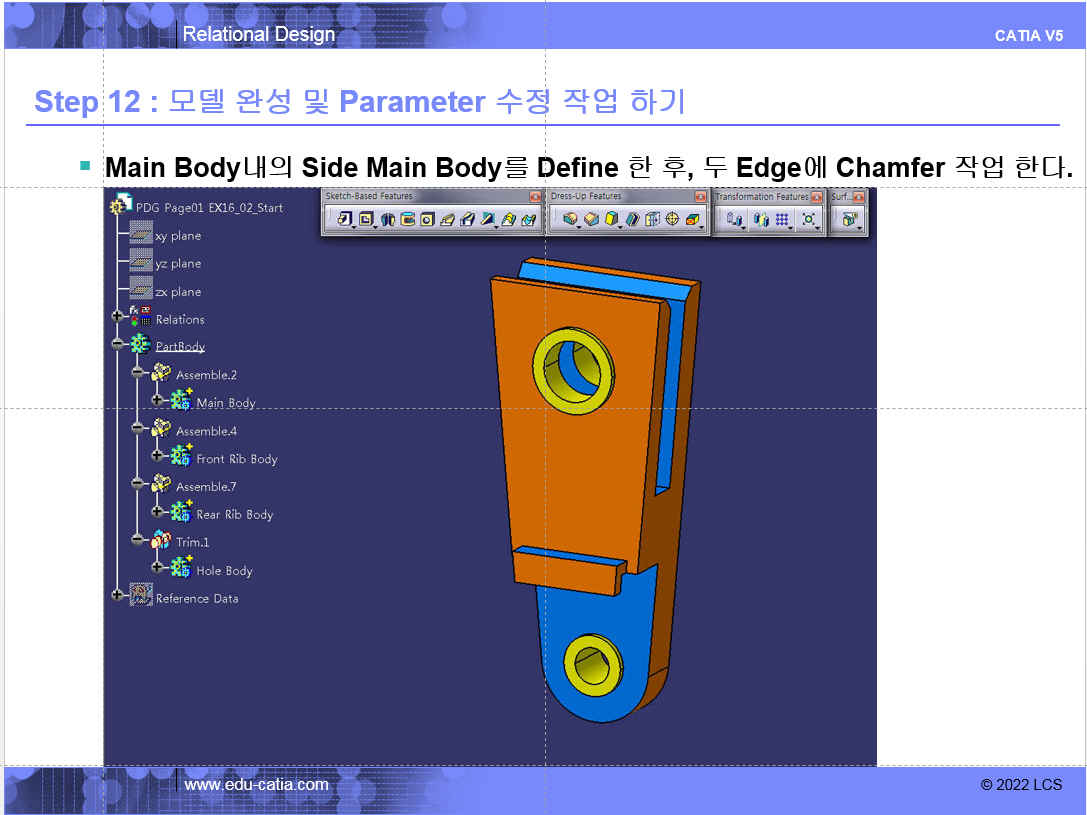Select the xy plane in the tree
This screenshot has height=815, width=1087.
click(178, 236)
